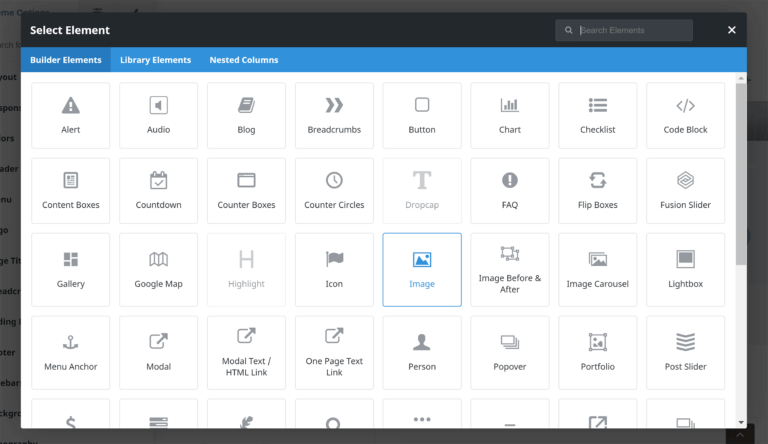Add the Counter Boxes element
The image size is (768, 444).
point(246,191)
